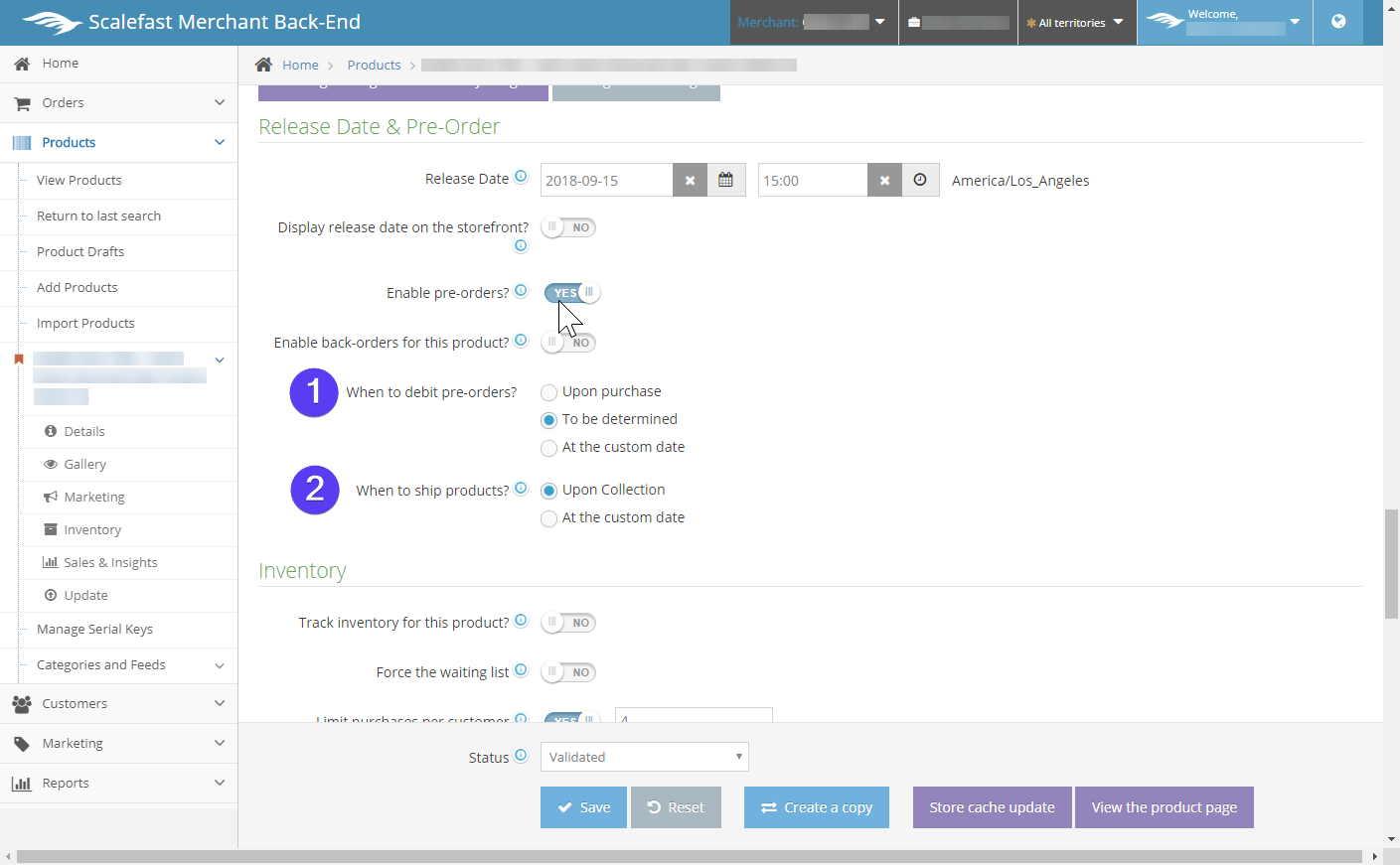This screenshot has width=1400, height=865.
Task: Open the Status dropdown
Action: pos(644,757)
